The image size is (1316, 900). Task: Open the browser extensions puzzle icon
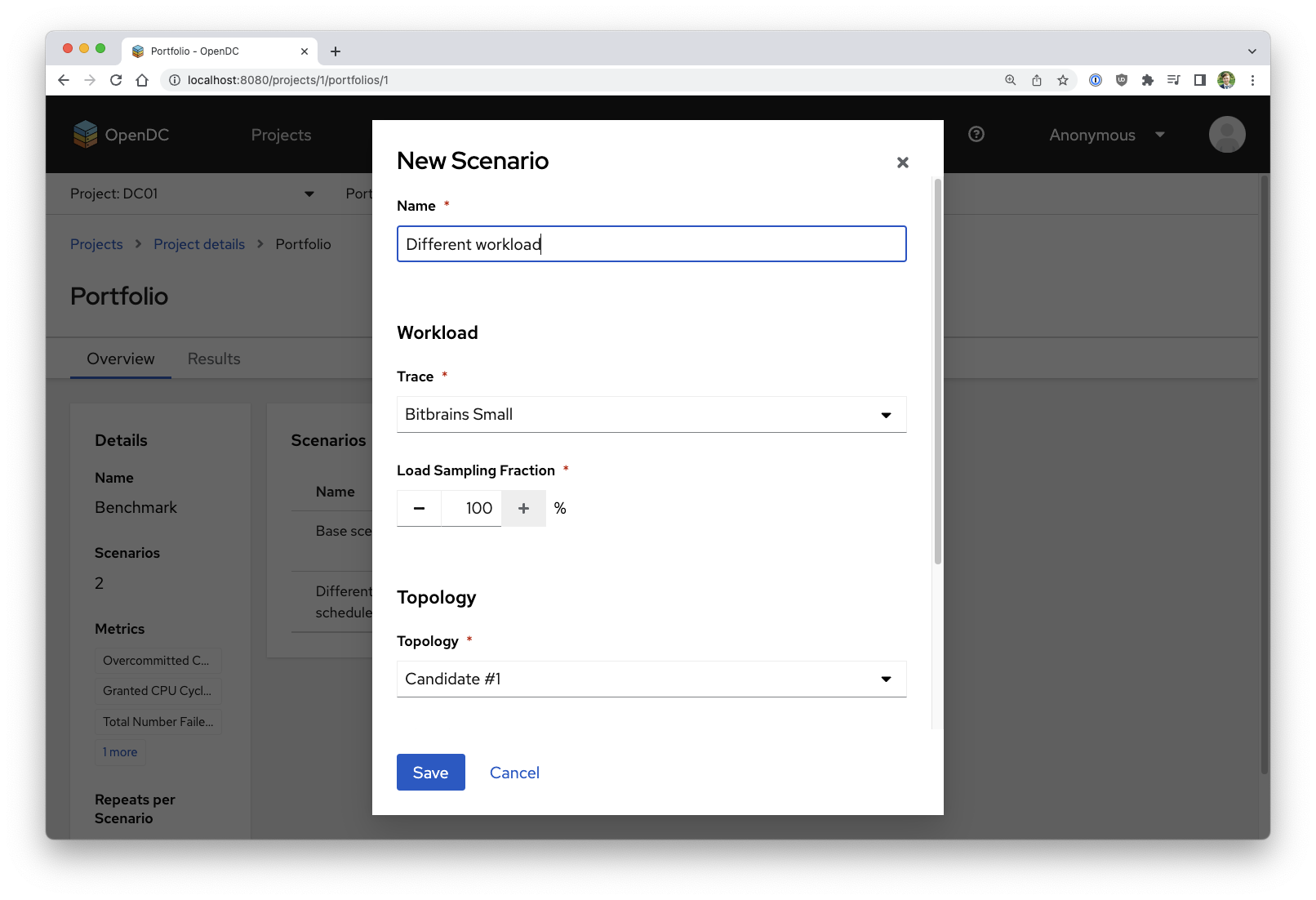tap(1148, 80)
